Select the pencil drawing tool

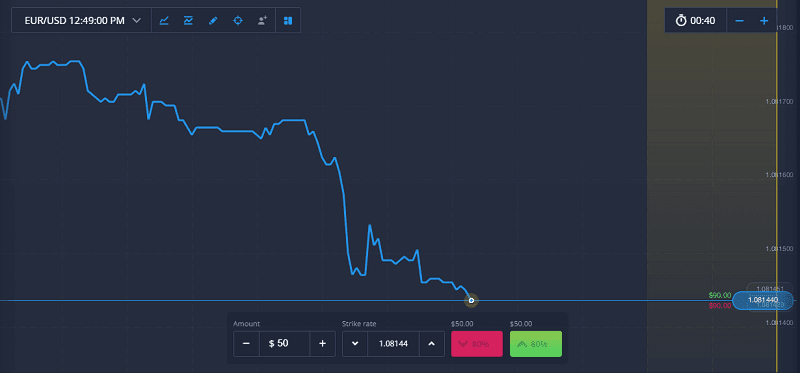[x=213, y=20]
